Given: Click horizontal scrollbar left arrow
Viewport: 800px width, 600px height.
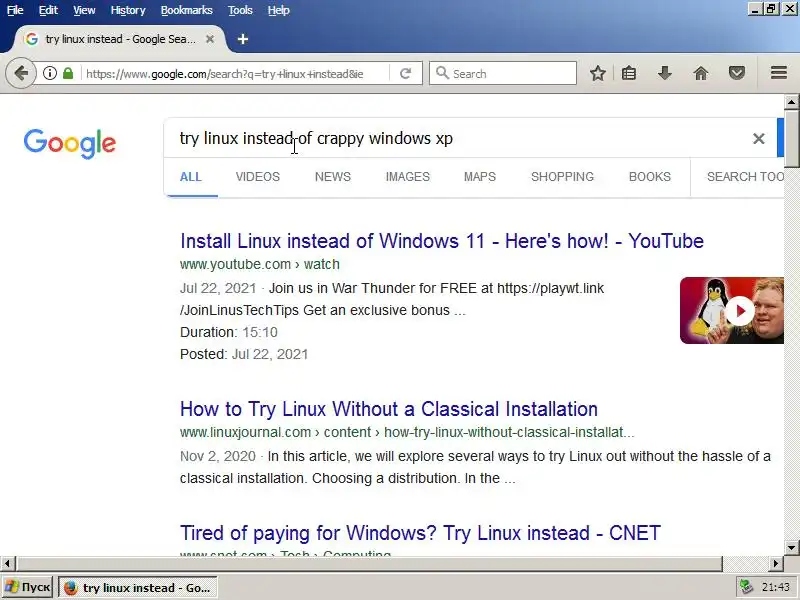Looking at the screenshot, I should tap(7, 564).
